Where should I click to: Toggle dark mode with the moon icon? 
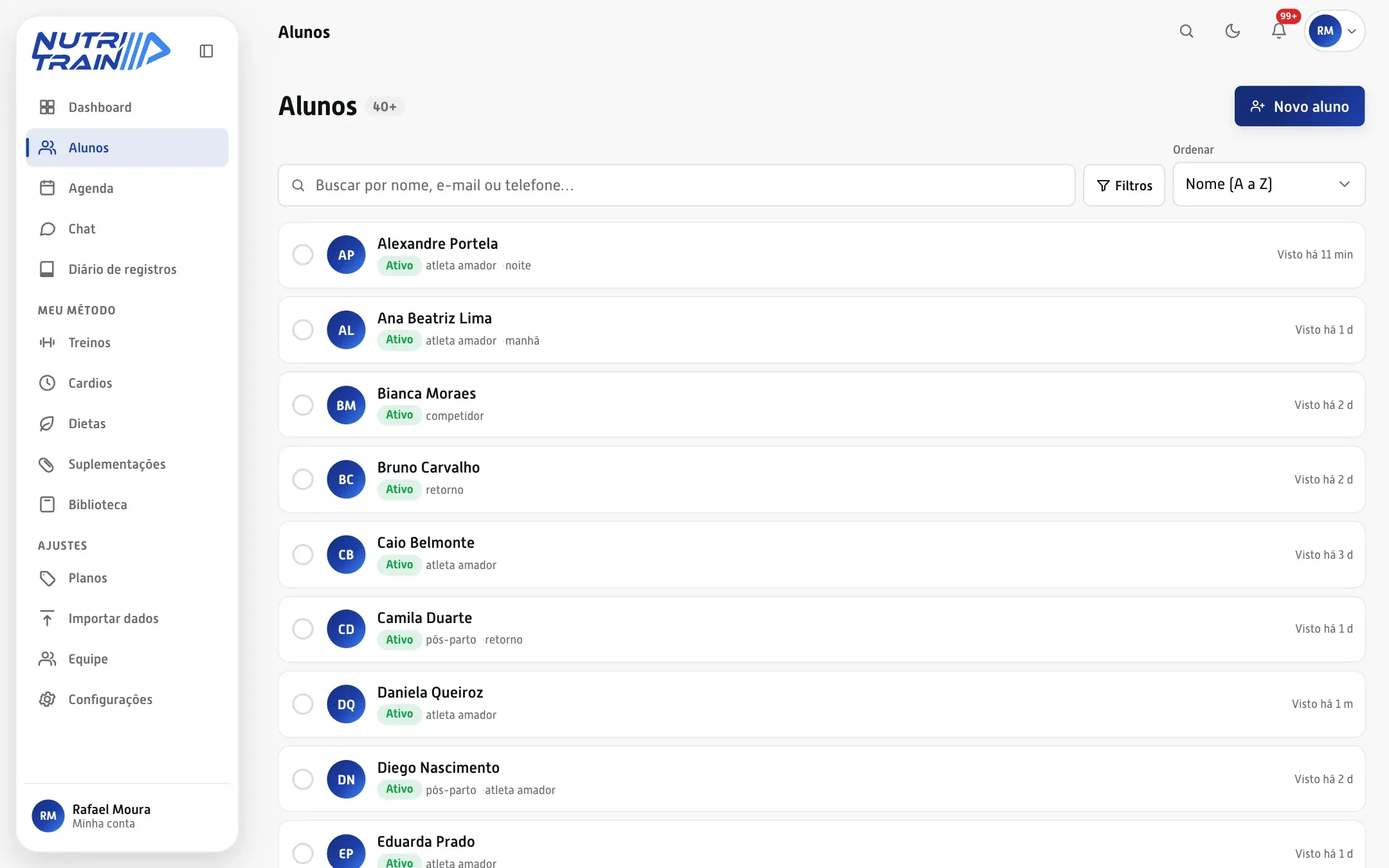click(1232, 31)
